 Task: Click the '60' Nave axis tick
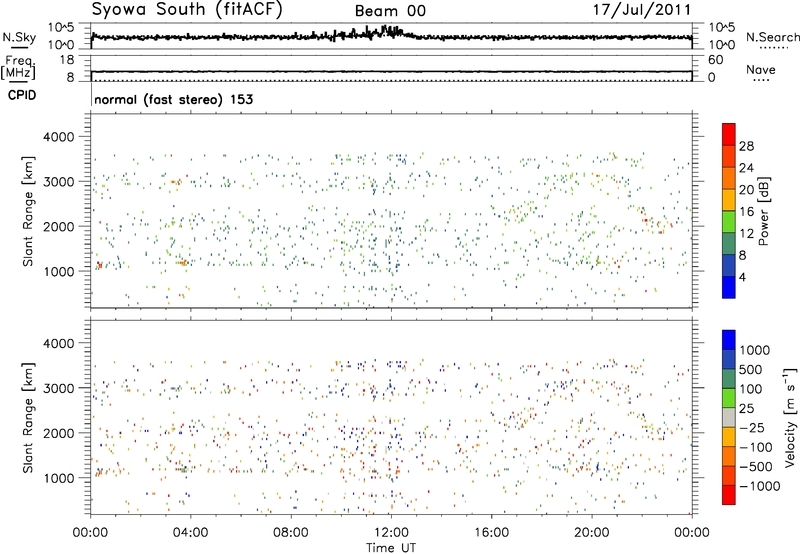pyautogui.click(x=716, y=60)
